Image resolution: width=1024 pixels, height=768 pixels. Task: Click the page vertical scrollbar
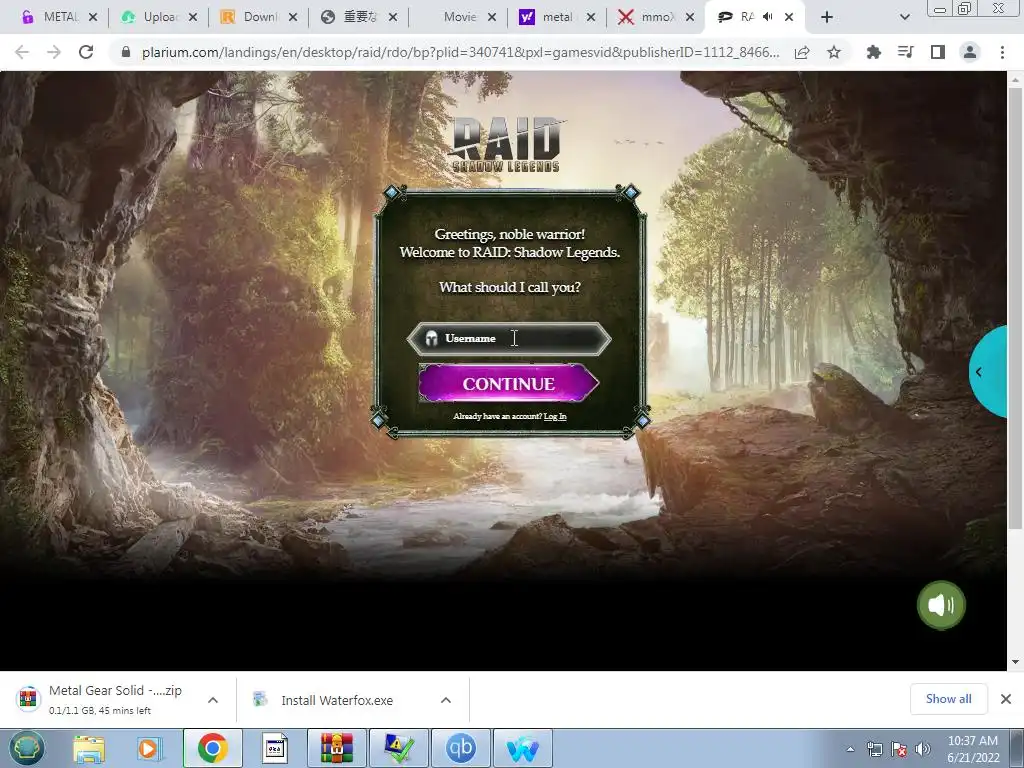pos(1015,307)
